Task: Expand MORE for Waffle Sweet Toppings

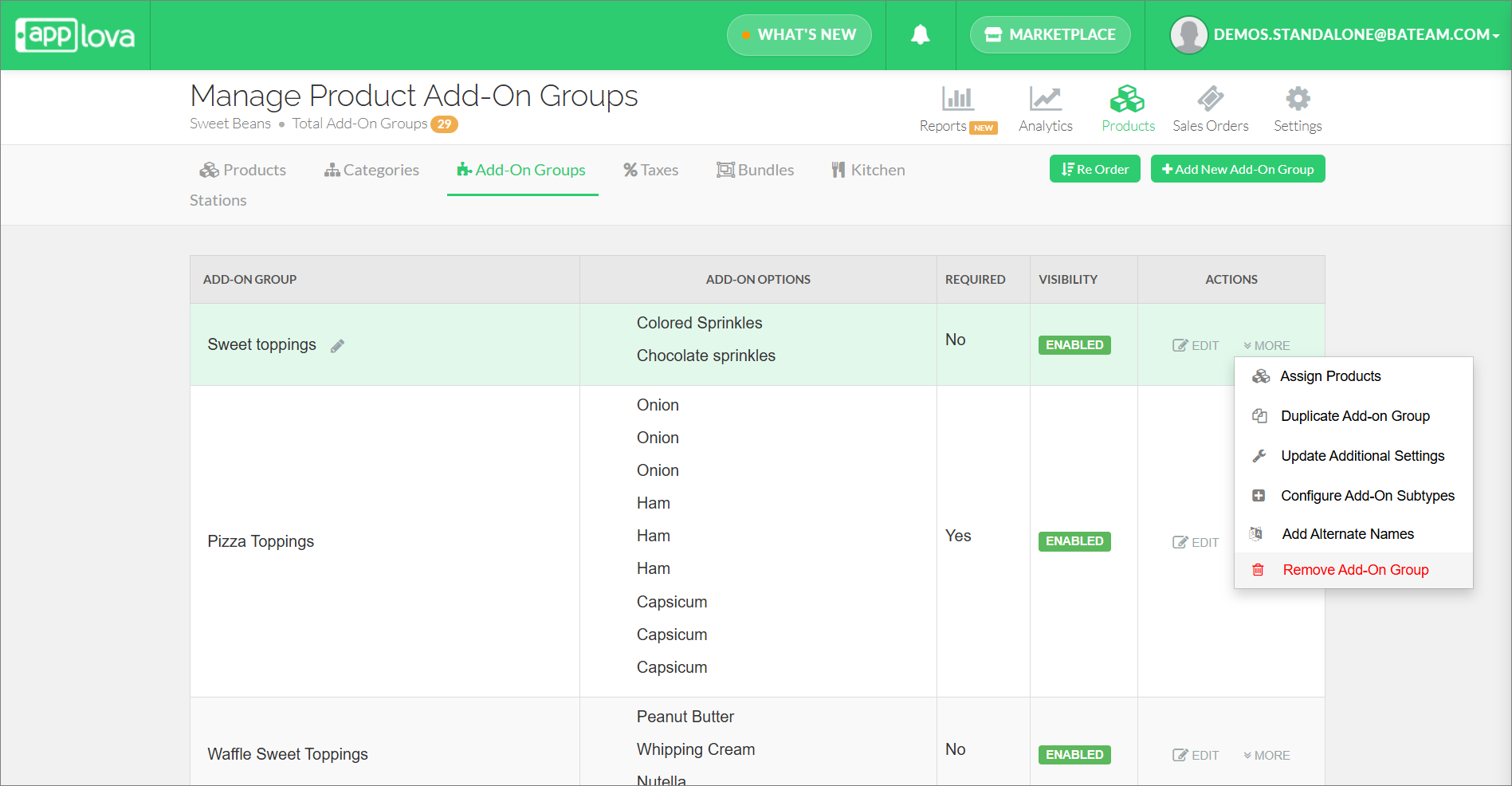Action: pyautogui.click(x=1267, y=755)
